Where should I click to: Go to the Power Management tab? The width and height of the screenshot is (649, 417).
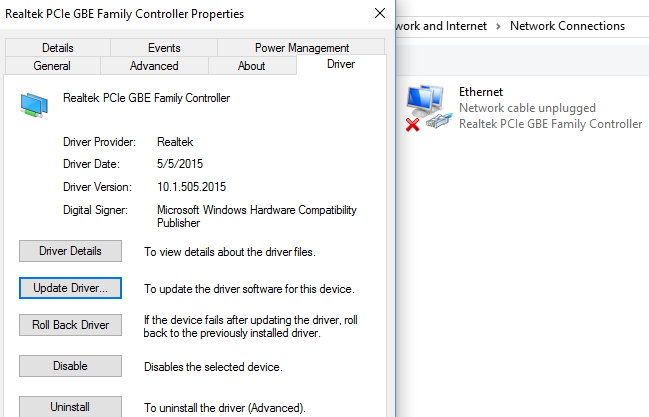coord(301,47)
